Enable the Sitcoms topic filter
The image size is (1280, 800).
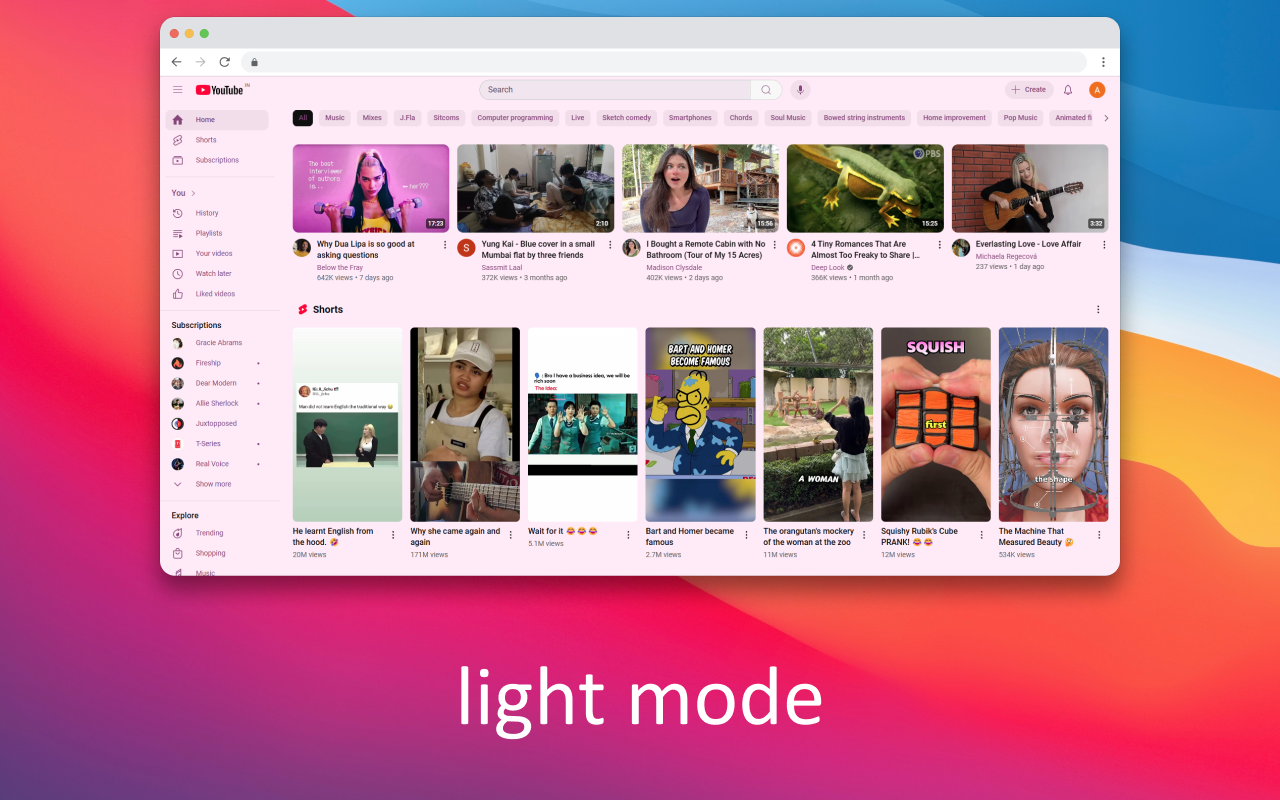pos(446,117)
